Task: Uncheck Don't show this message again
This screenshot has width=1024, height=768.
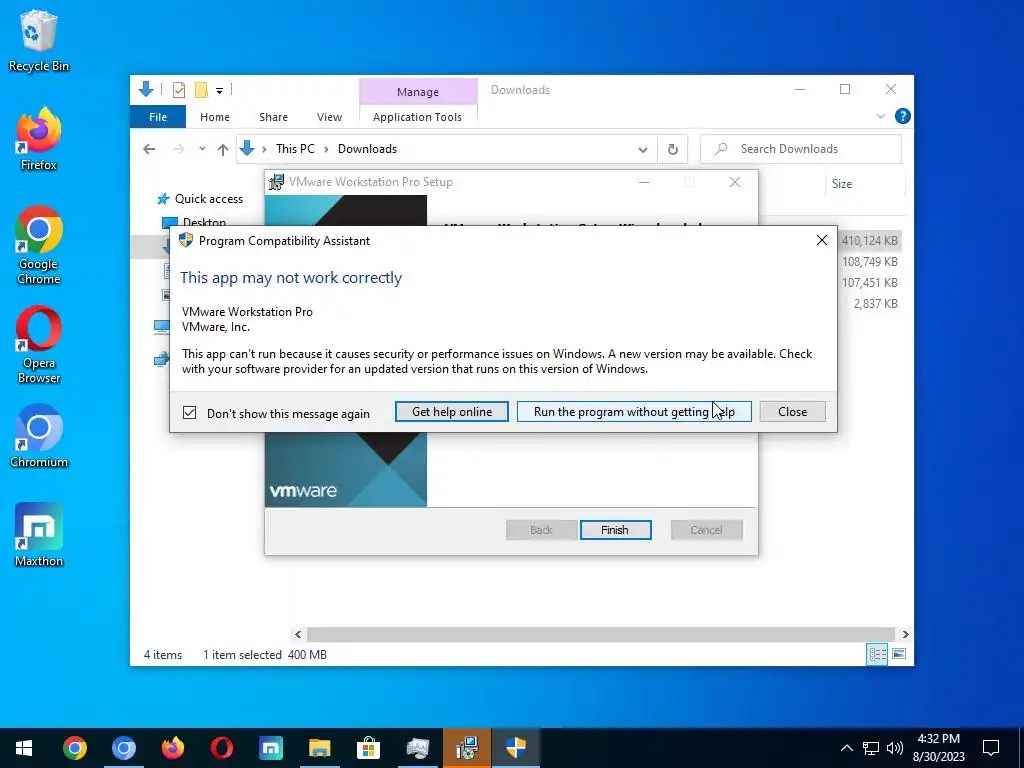Action: pos(189,413)
